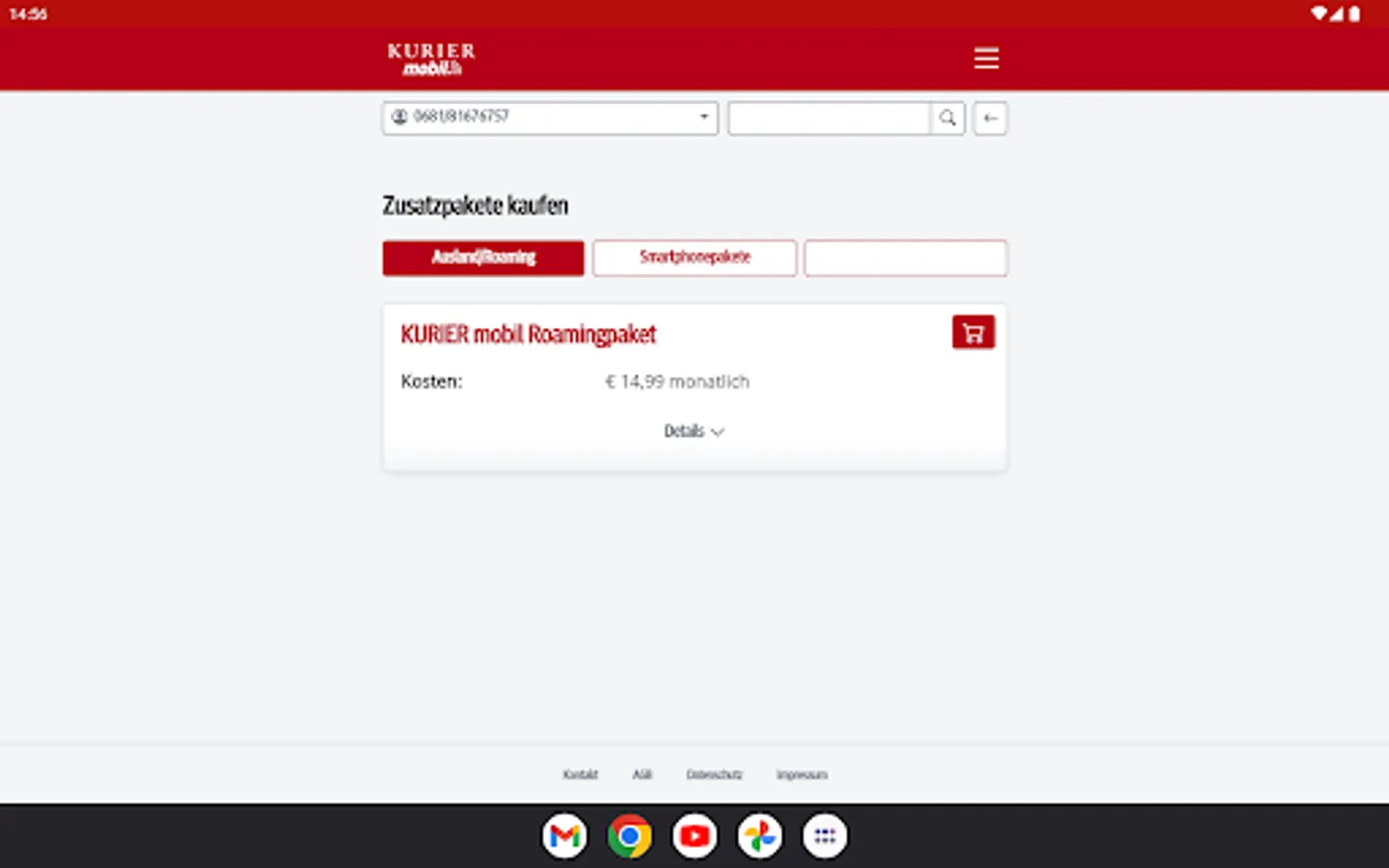Add Roamingpaket via the shopping cart icon
Image resolution: width=1389 pixels, height=868 pixels.
pyautogui.click(x=973, y=333)
